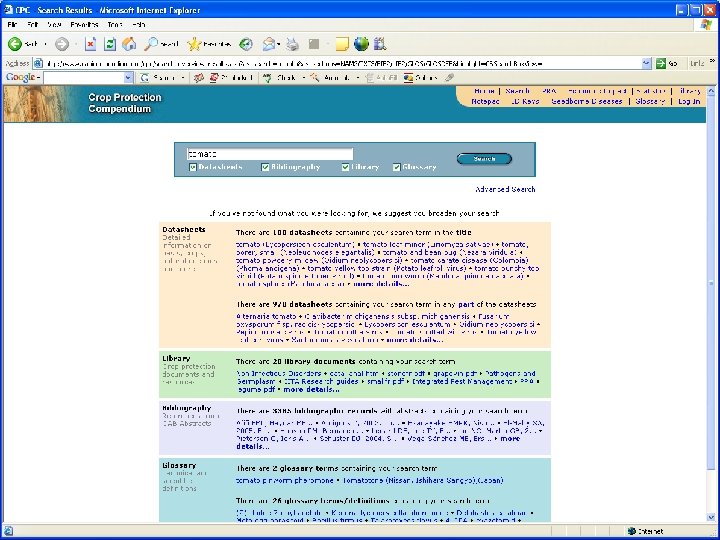Click more details under Library results
This screenshot has width=720, height=540.
click(x=311, y=389)
